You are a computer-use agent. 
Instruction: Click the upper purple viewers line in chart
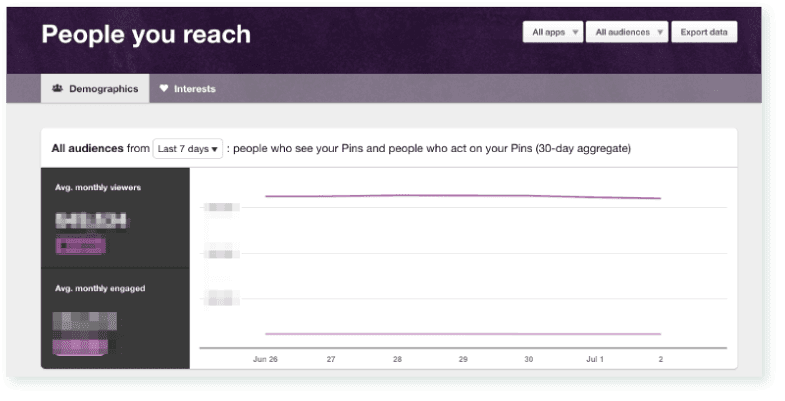(462, 196)
